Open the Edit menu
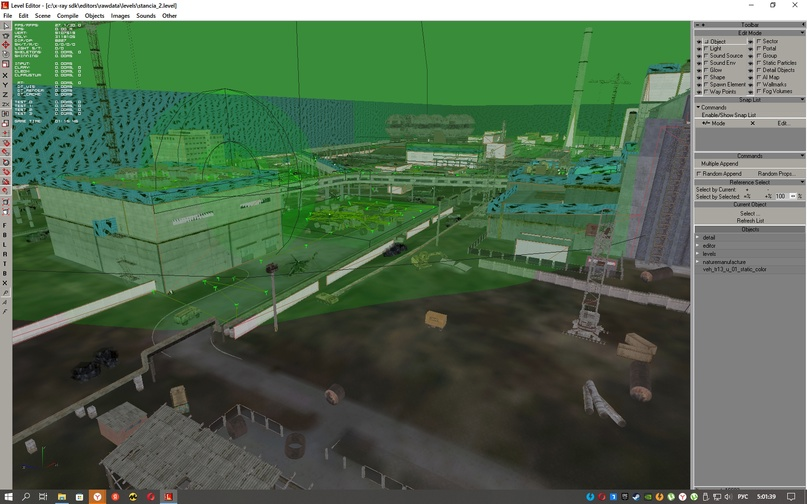Screen dimensions: 807x504 23,16
